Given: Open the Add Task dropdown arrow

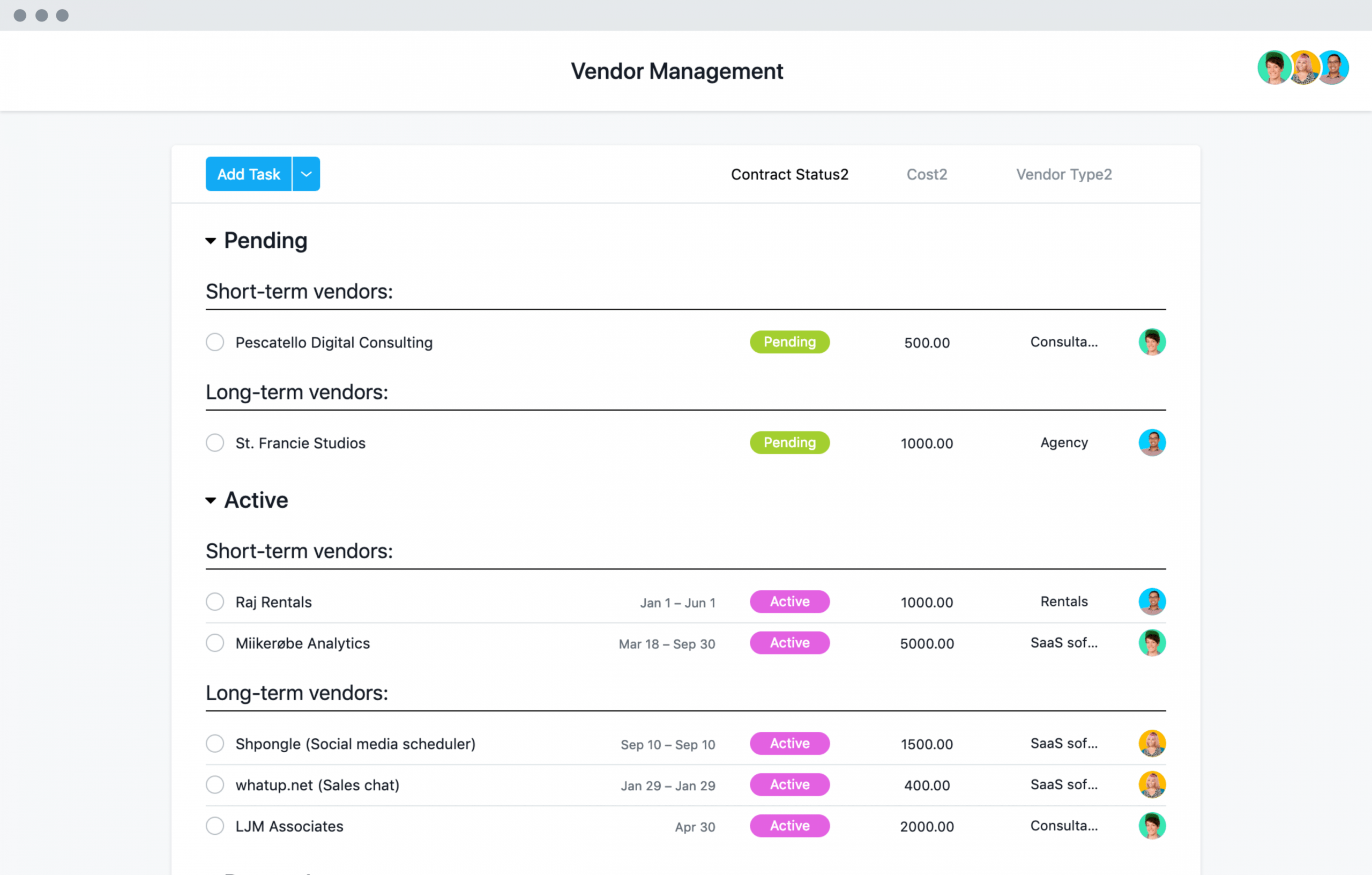Looking at the screenshot, I should (x=306, y=174).
